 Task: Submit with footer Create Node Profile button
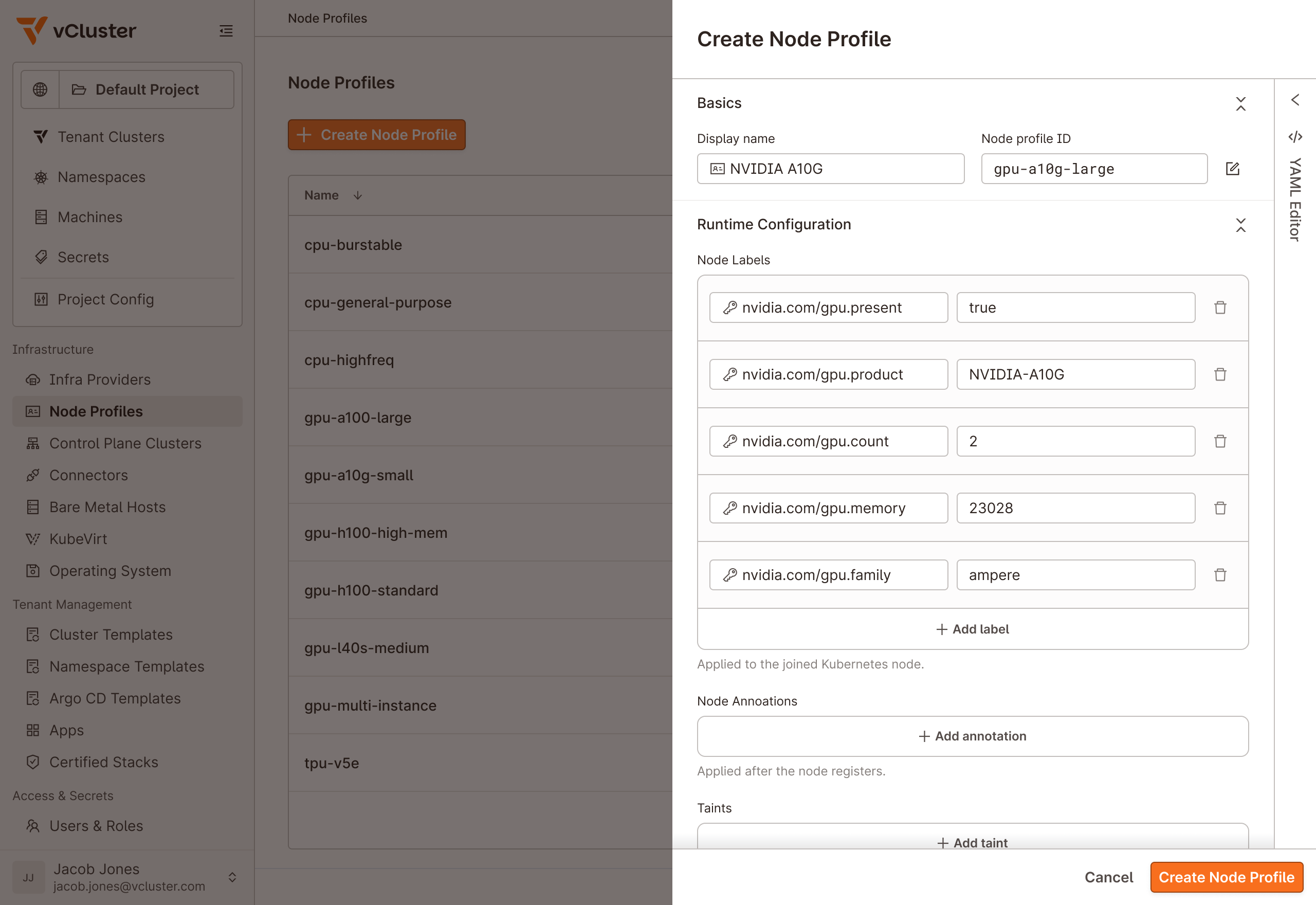click(x=1227, y=877)
